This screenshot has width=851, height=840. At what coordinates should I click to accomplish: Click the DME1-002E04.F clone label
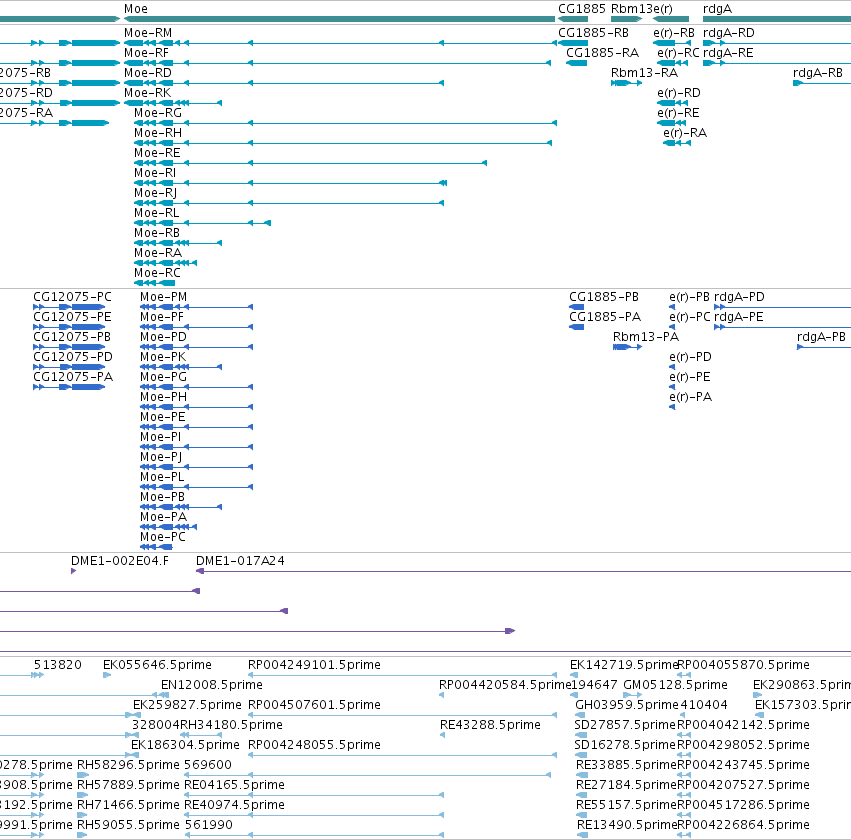coord(120,562)
